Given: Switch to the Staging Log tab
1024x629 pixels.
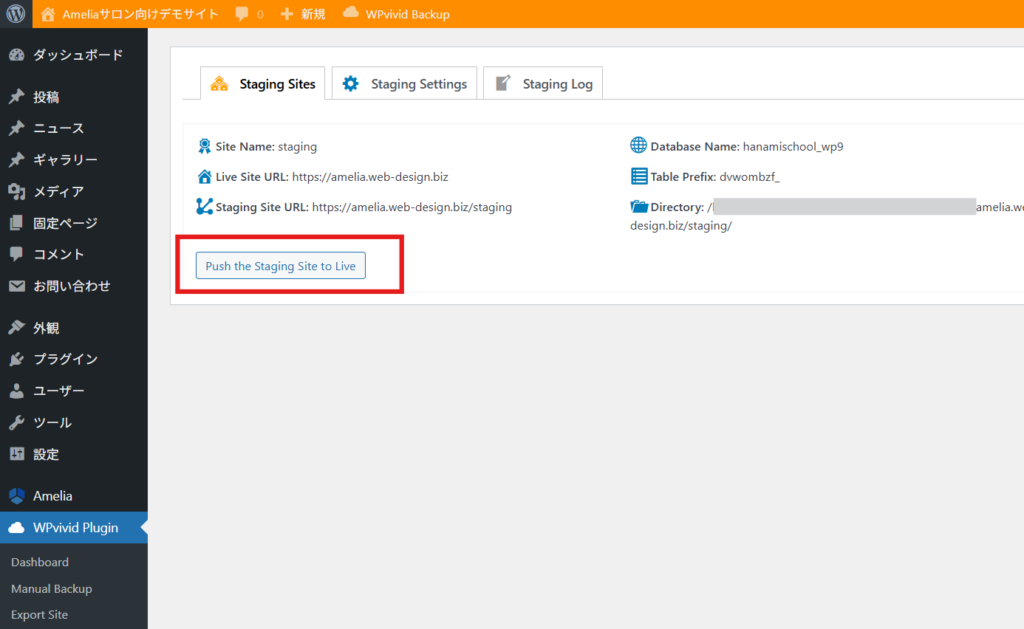Looking at the screenshot, I should pyautogui.click(x=543, y=84).
